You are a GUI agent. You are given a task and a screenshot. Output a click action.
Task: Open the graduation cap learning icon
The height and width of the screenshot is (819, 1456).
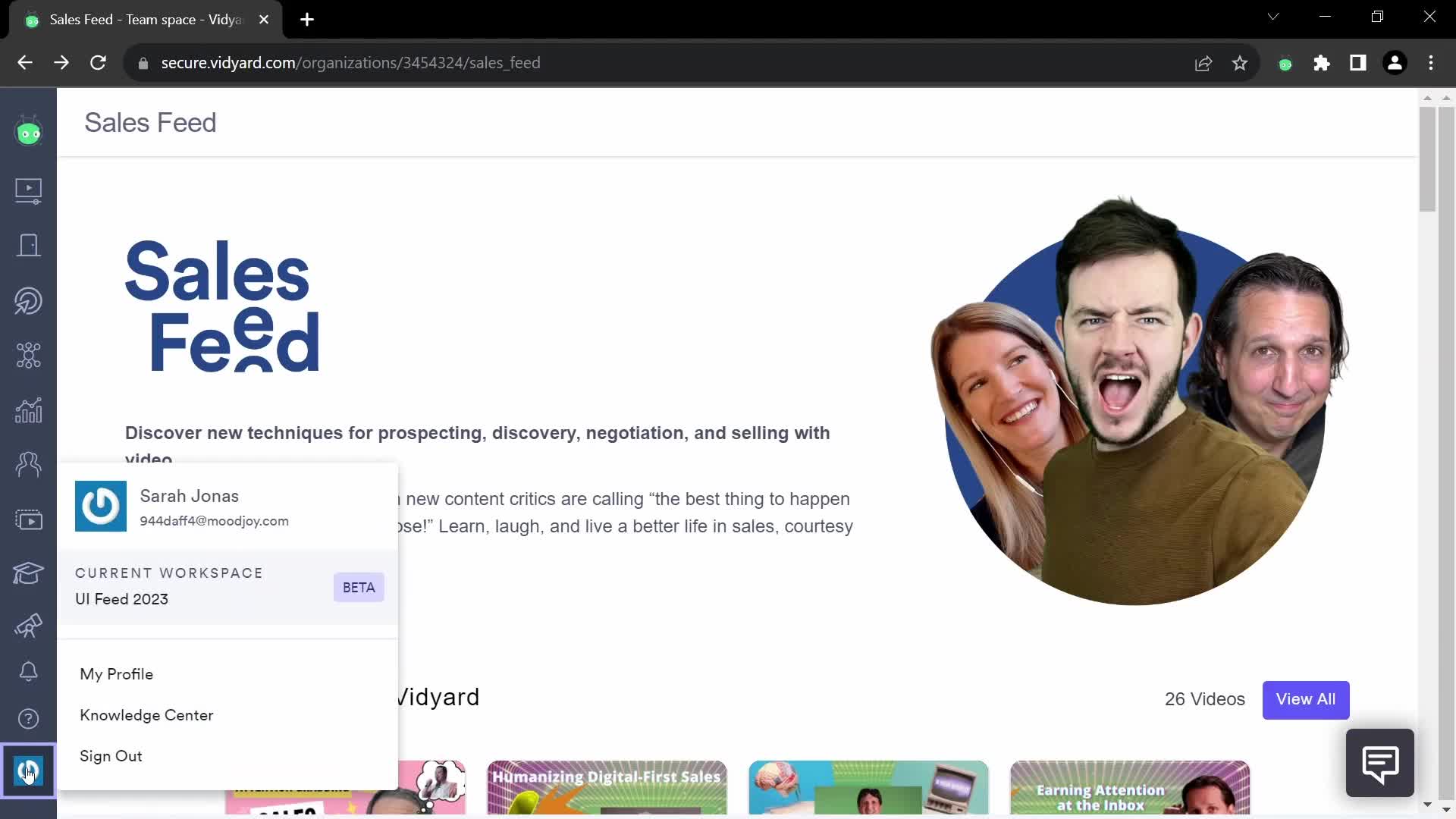point(28,573)
